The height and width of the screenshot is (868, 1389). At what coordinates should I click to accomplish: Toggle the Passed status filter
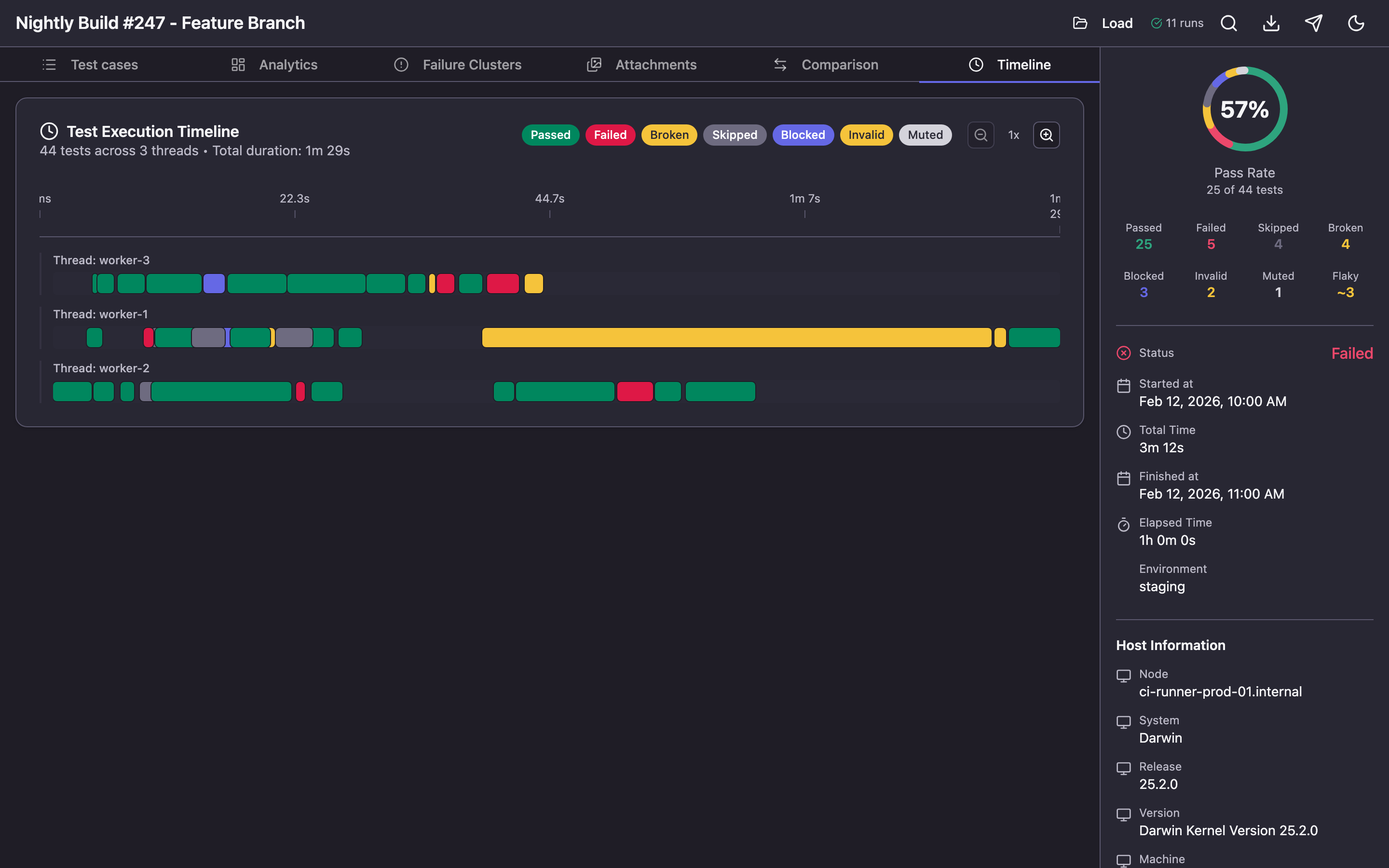[549, 135]
